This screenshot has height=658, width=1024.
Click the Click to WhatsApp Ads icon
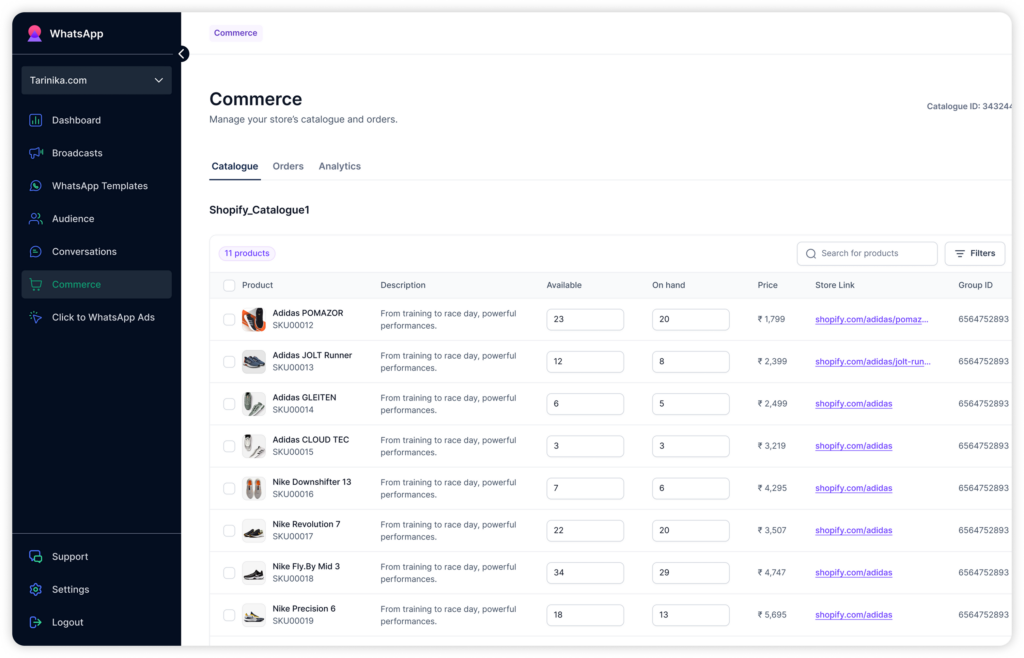tap(35, 317)
